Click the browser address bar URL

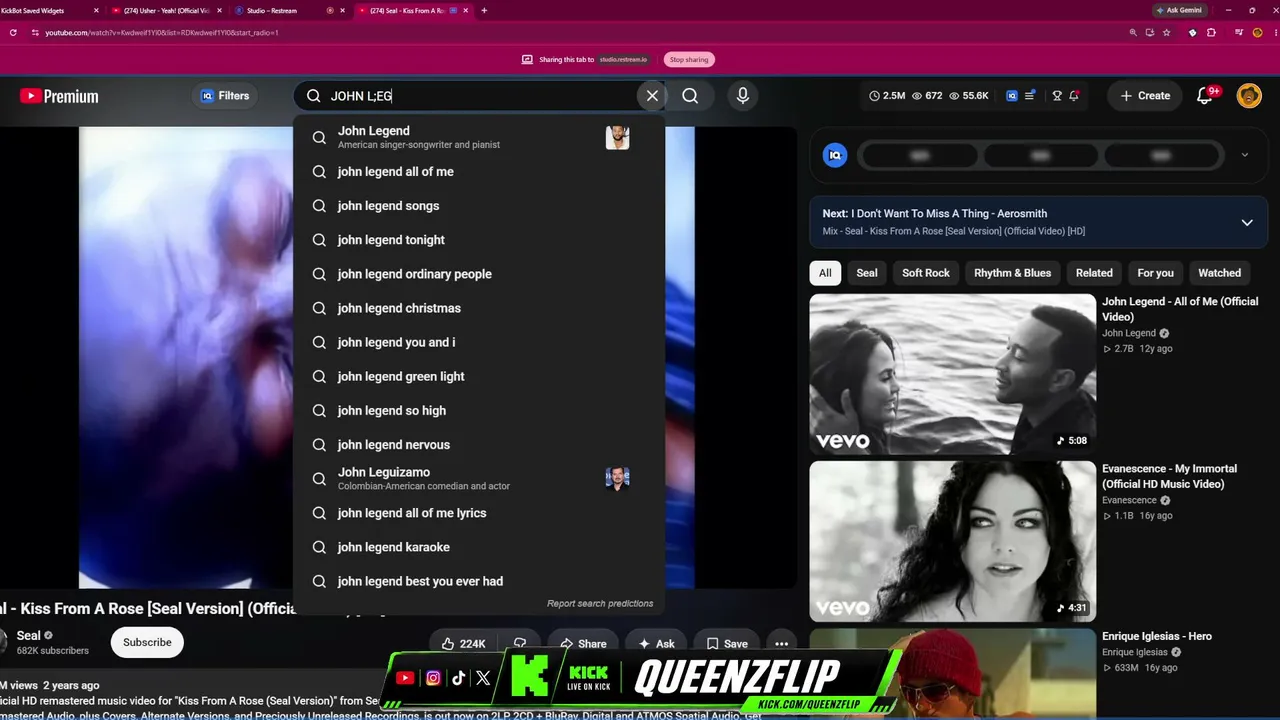(161, 32)
